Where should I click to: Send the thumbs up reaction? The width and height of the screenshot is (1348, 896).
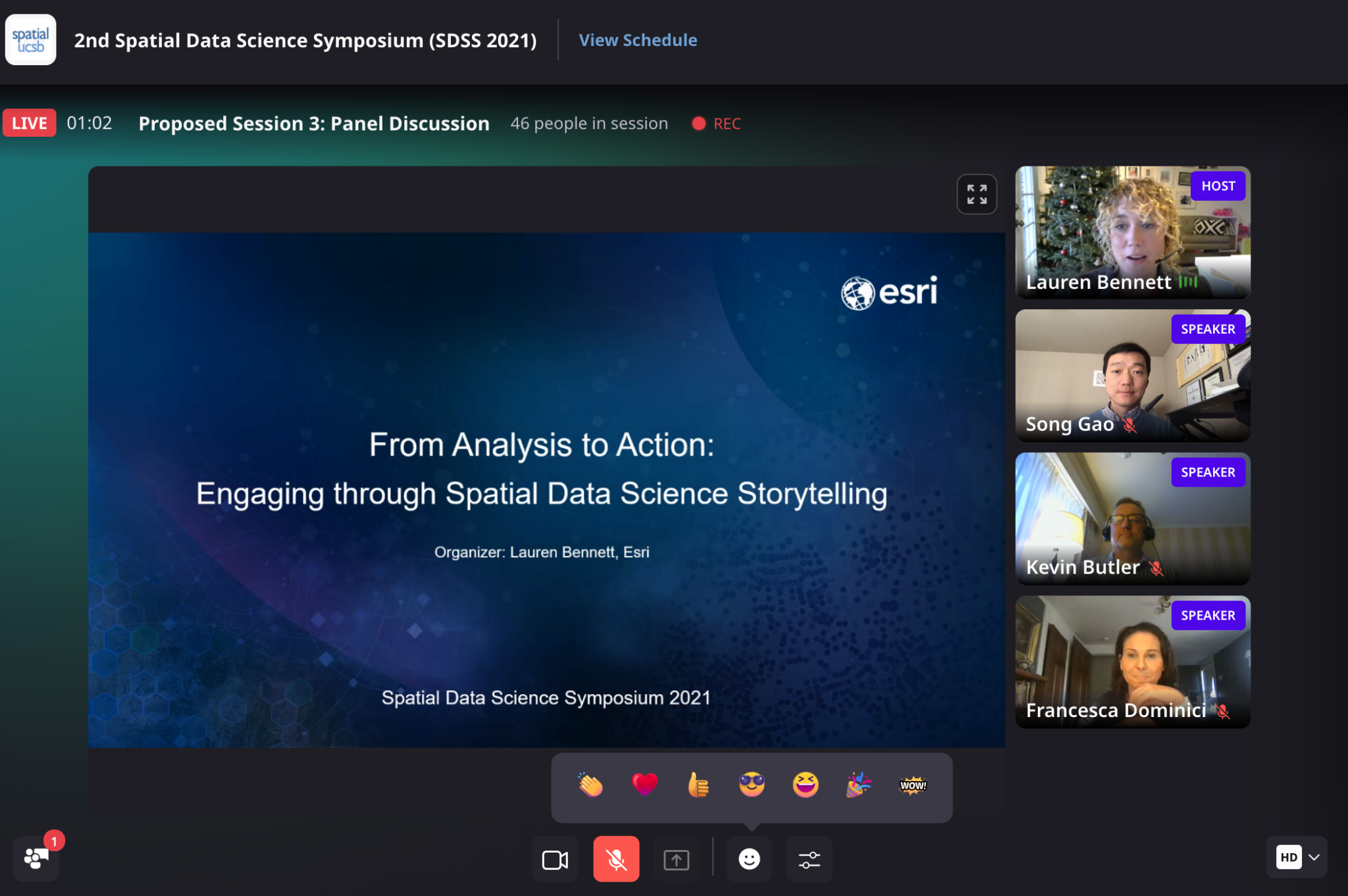(x=698, y=785)
